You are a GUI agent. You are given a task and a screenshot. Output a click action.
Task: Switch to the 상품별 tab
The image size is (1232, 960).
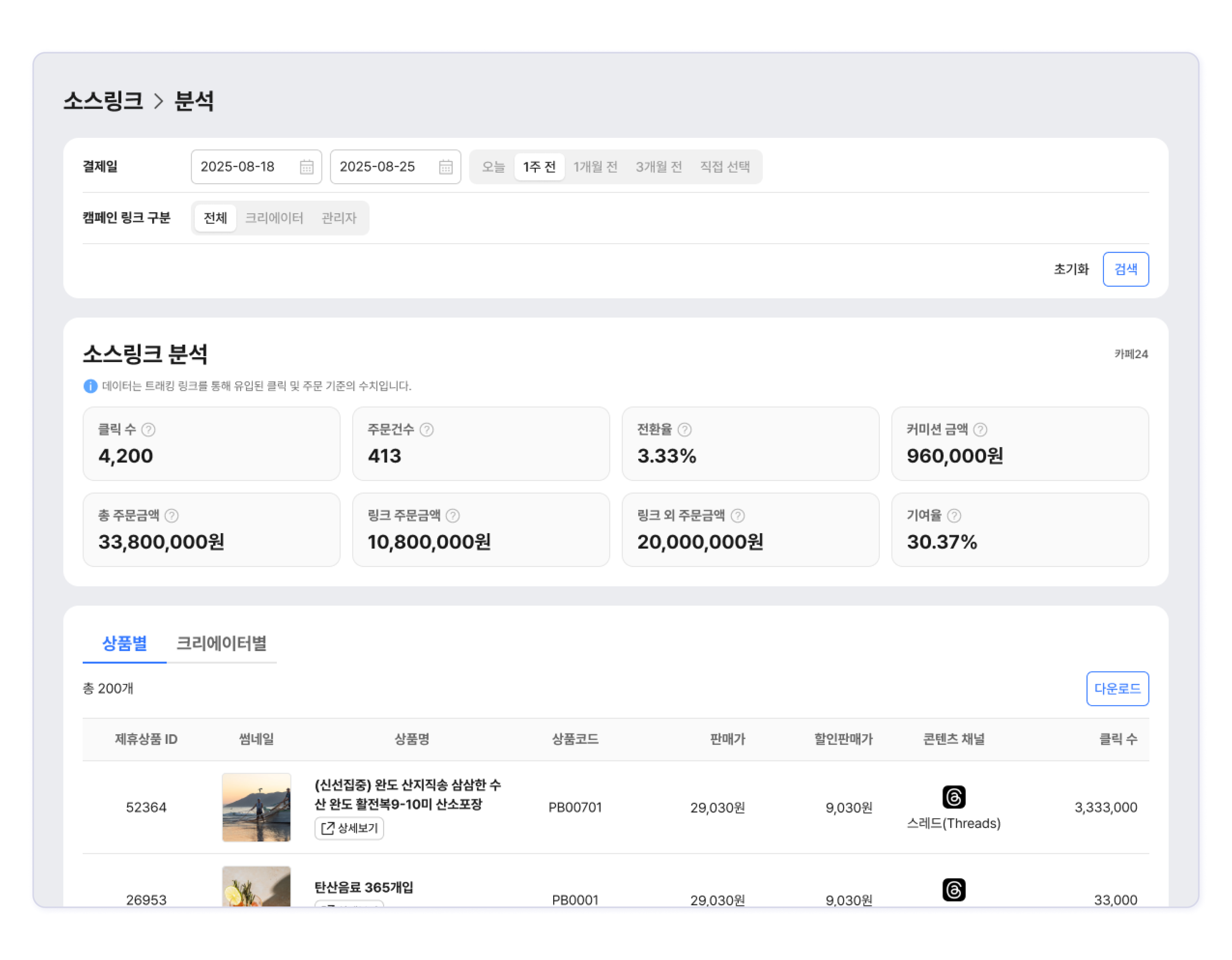(x=124, y=643)
